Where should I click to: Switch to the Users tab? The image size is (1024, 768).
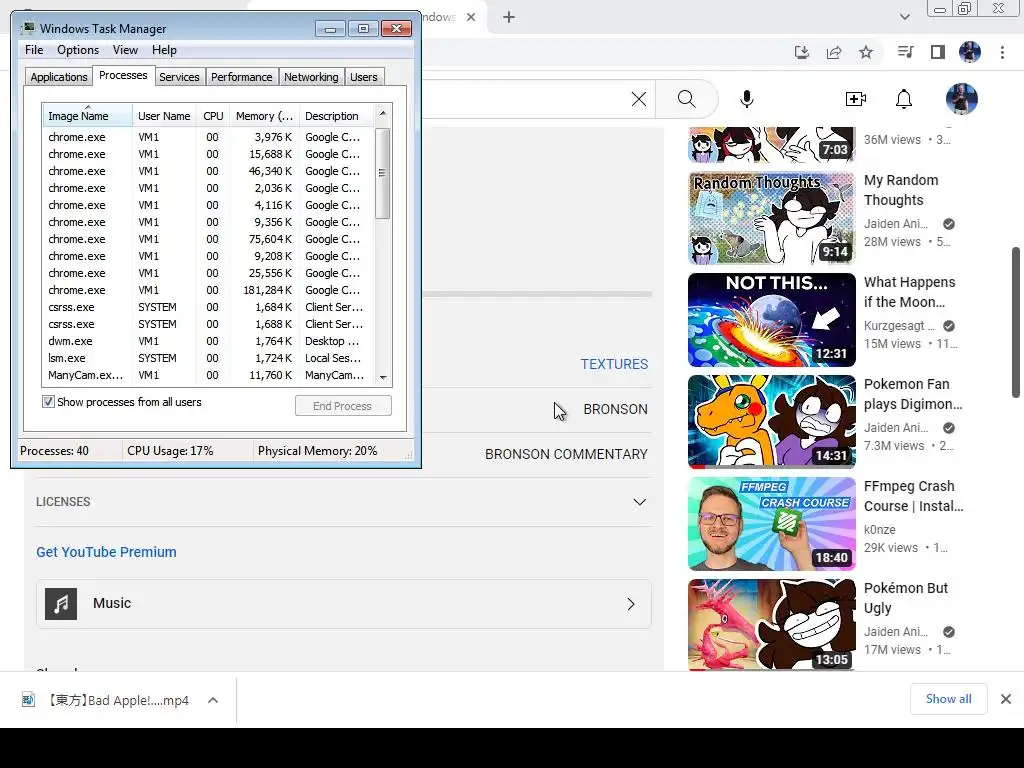point(364,77)
